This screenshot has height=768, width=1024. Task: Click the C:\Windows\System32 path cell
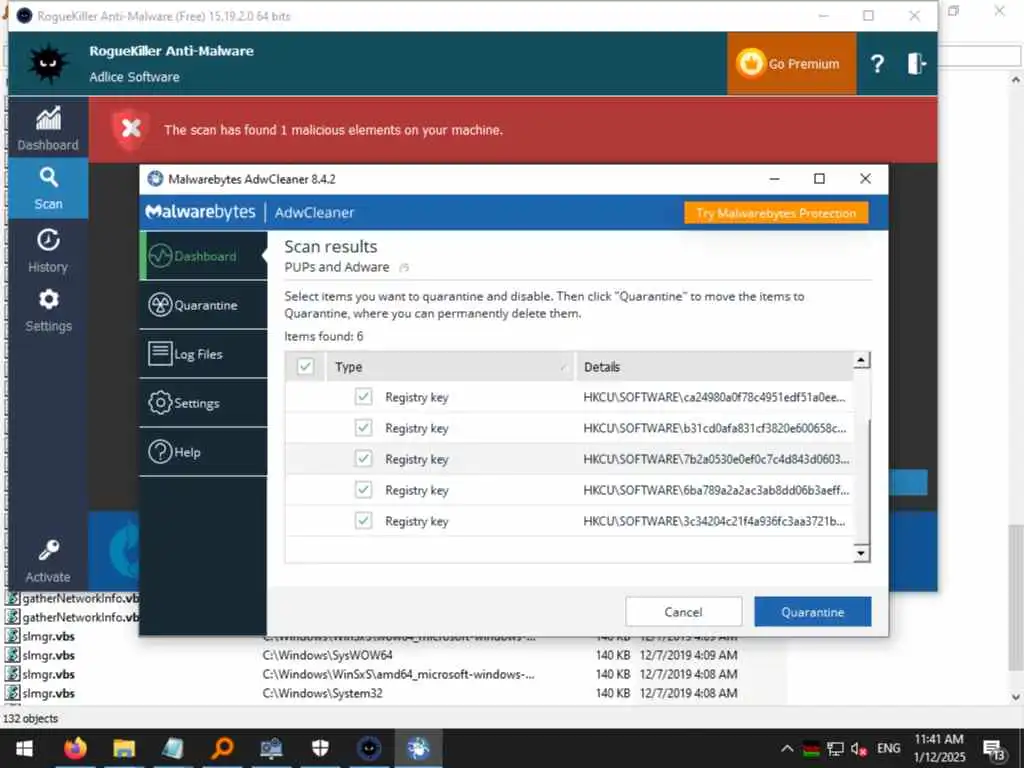[x=322, y=693]
